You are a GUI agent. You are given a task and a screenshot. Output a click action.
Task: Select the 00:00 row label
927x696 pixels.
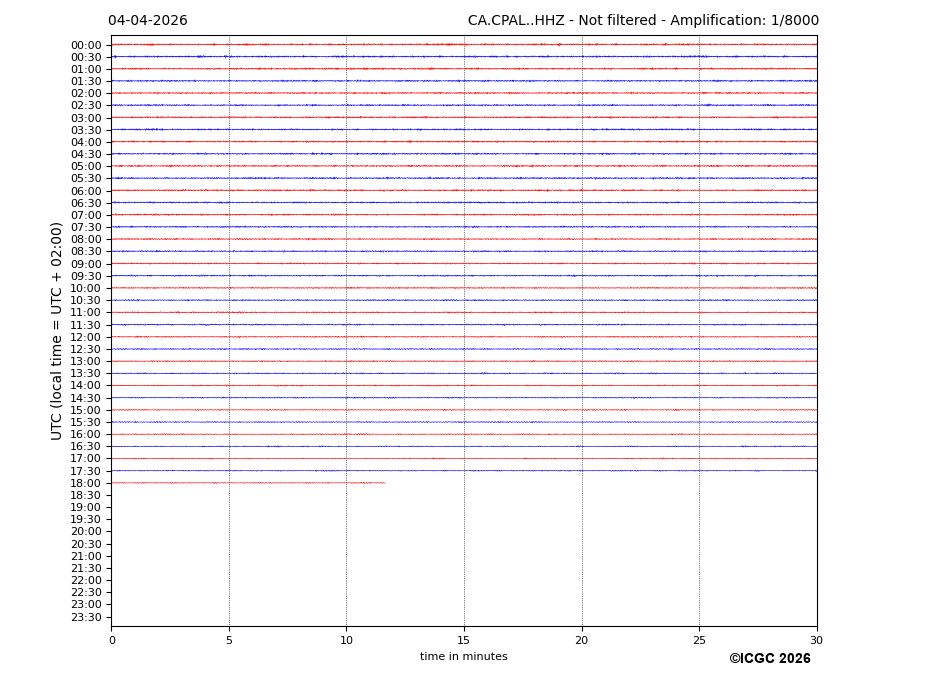coord(86,45)
